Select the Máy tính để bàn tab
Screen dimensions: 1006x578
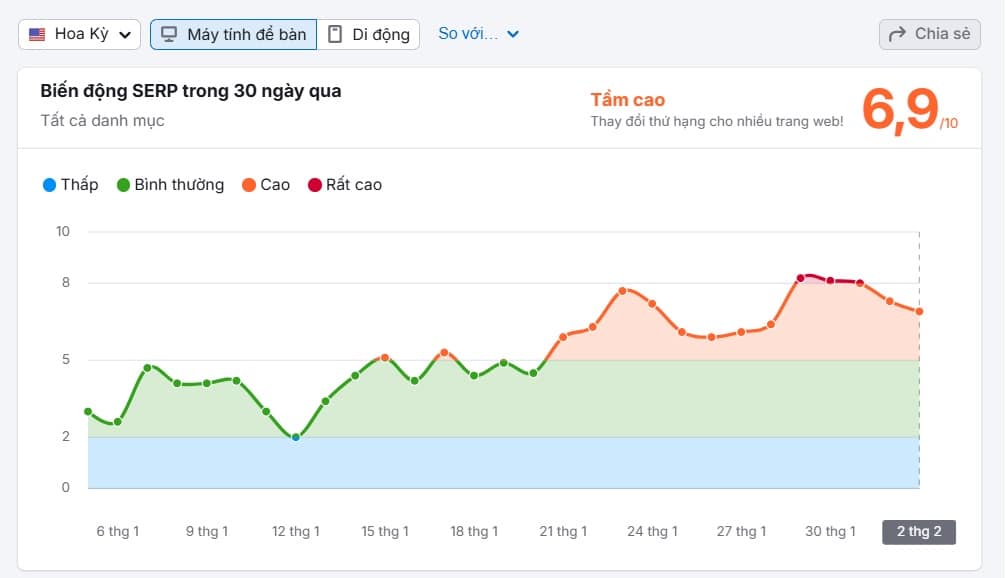click(233, 33)
